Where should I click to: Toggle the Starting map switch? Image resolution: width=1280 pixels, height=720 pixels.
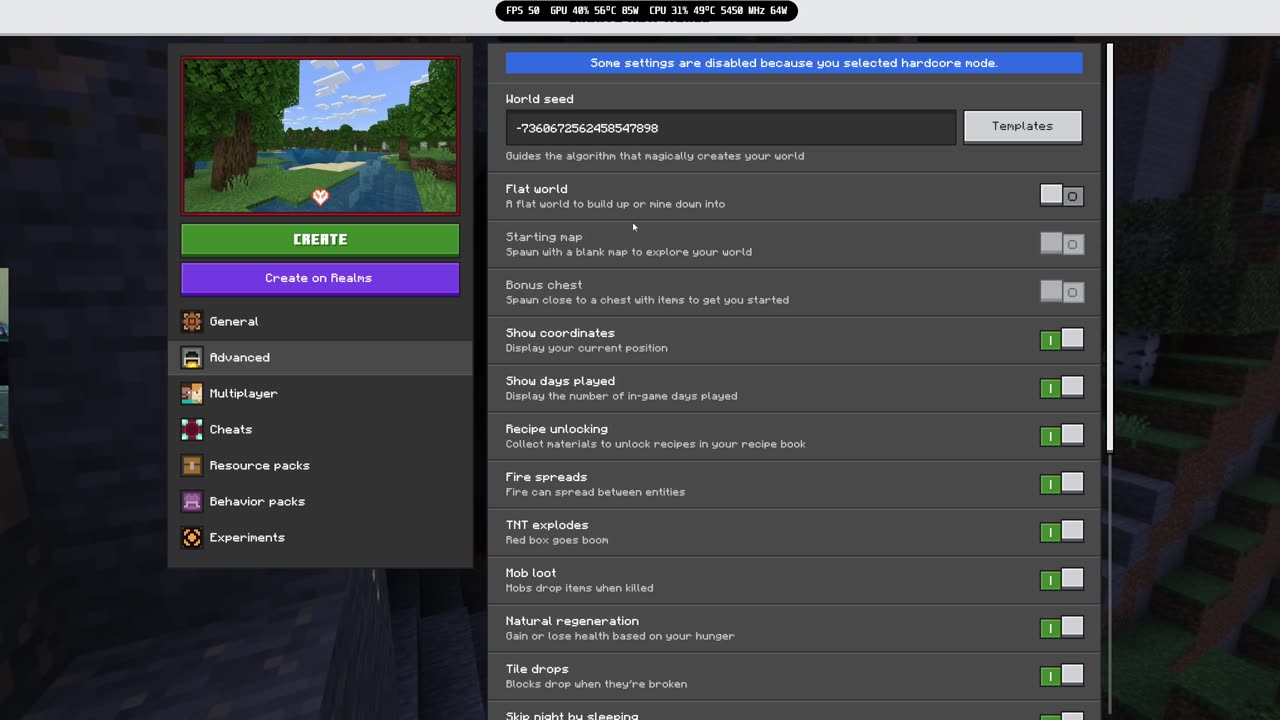click(1061, 244)
